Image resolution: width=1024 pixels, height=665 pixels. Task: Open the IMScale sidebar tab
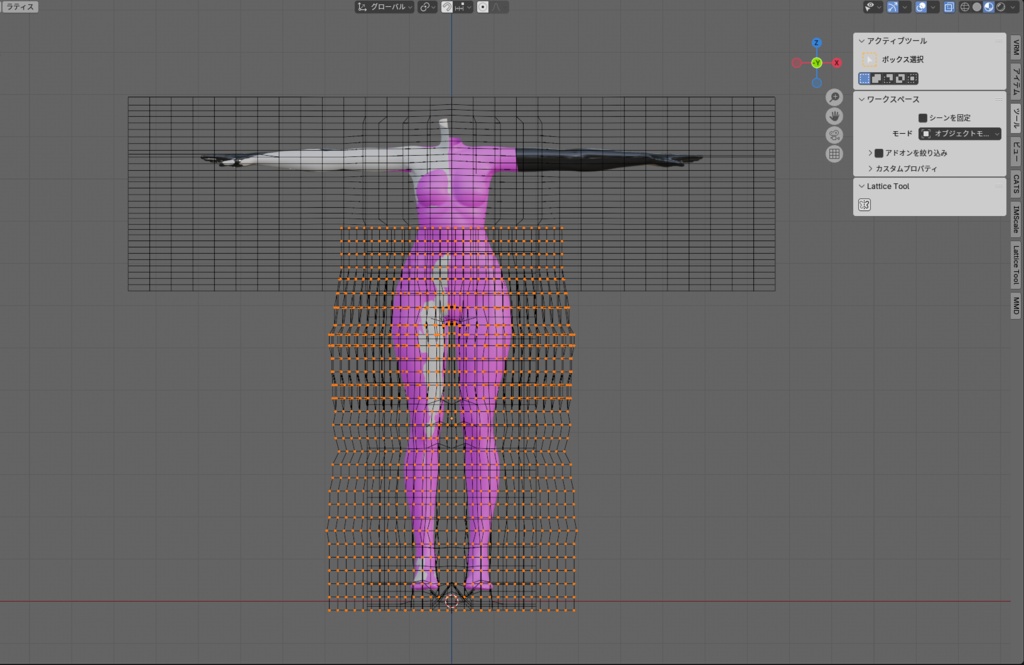[1016, 219]
